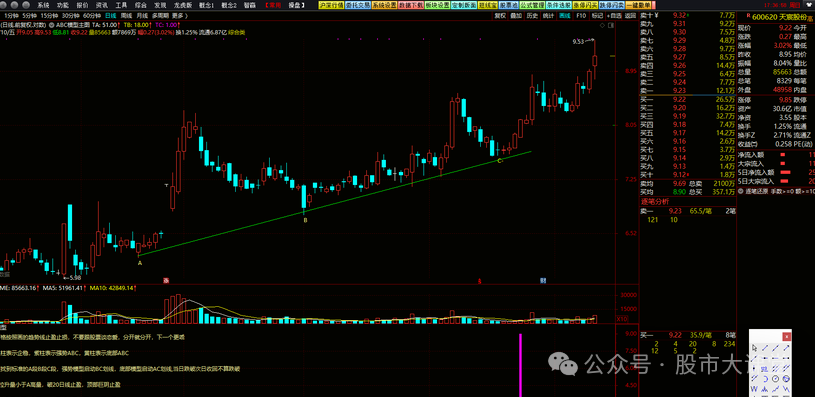This screenshot has width=815, height=397.
Task: Switch to the 60分钟 period tab
Action: click(92, 16)
